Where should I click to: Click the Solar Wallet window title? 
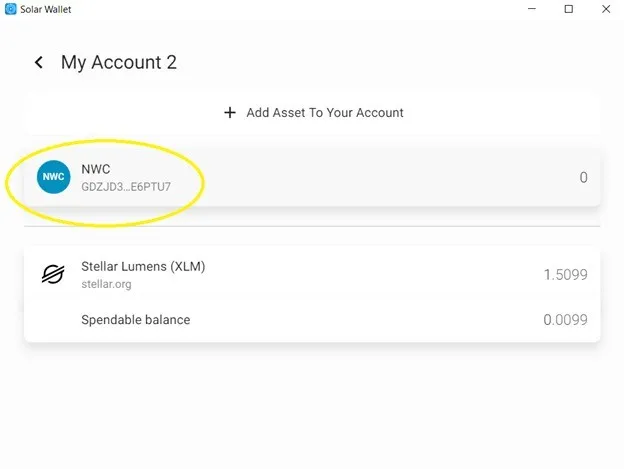[46, 9]
